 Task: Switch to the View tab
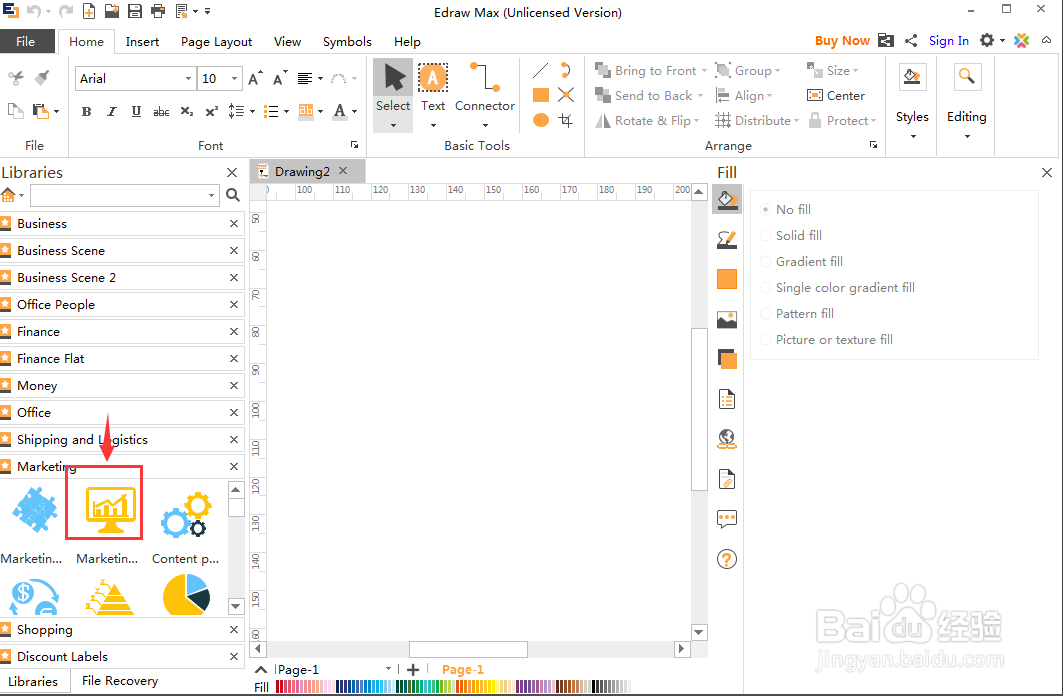point(287,41)
